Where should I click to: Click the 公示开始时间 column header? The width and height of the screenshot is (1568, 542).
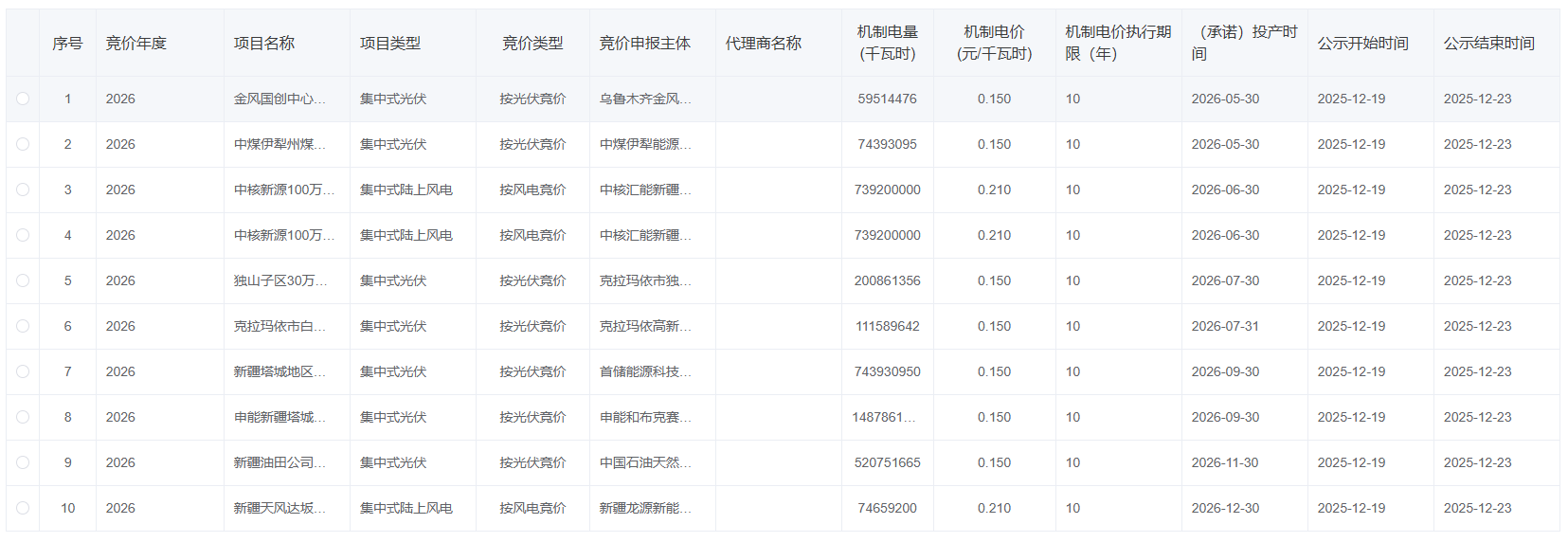pos(1362,44)
